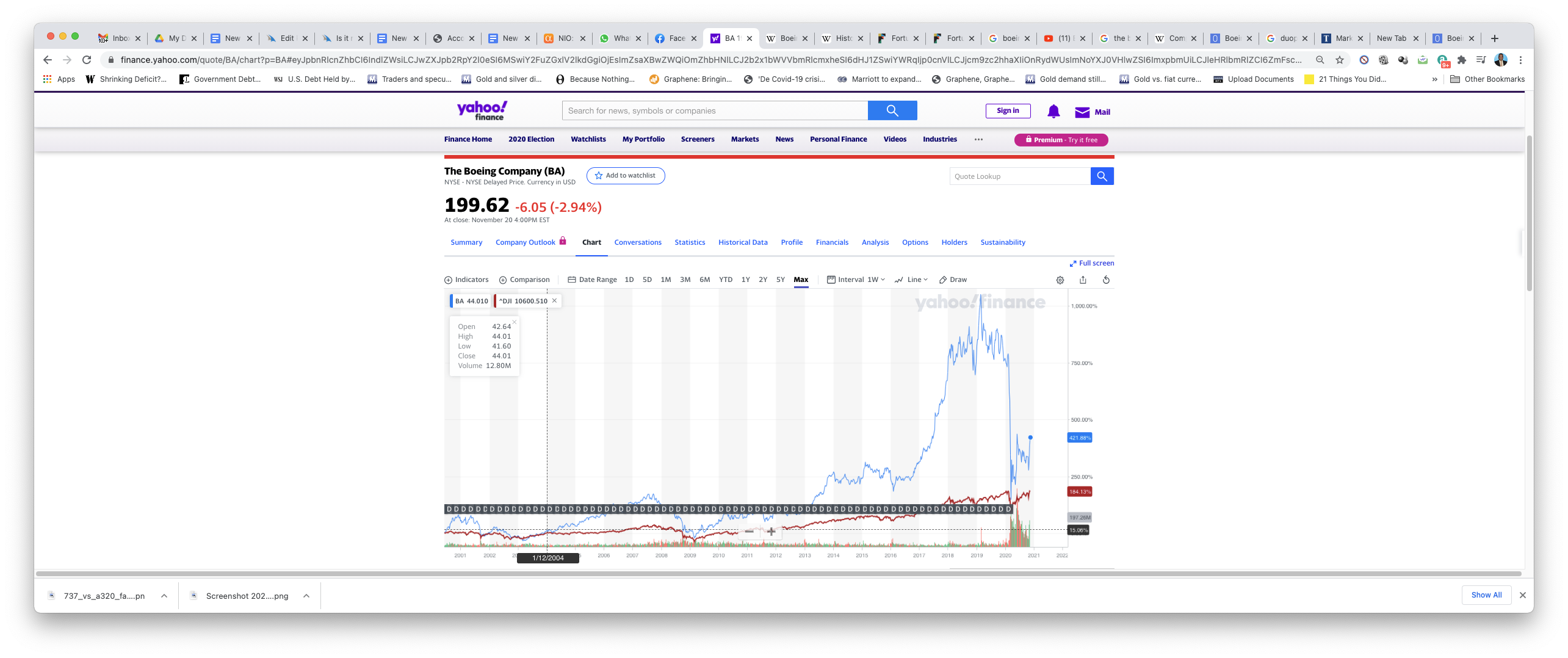This screenshot has height=658, width=1568.
Task: Zoom out chart with minus button
Action: click(749, 532)
